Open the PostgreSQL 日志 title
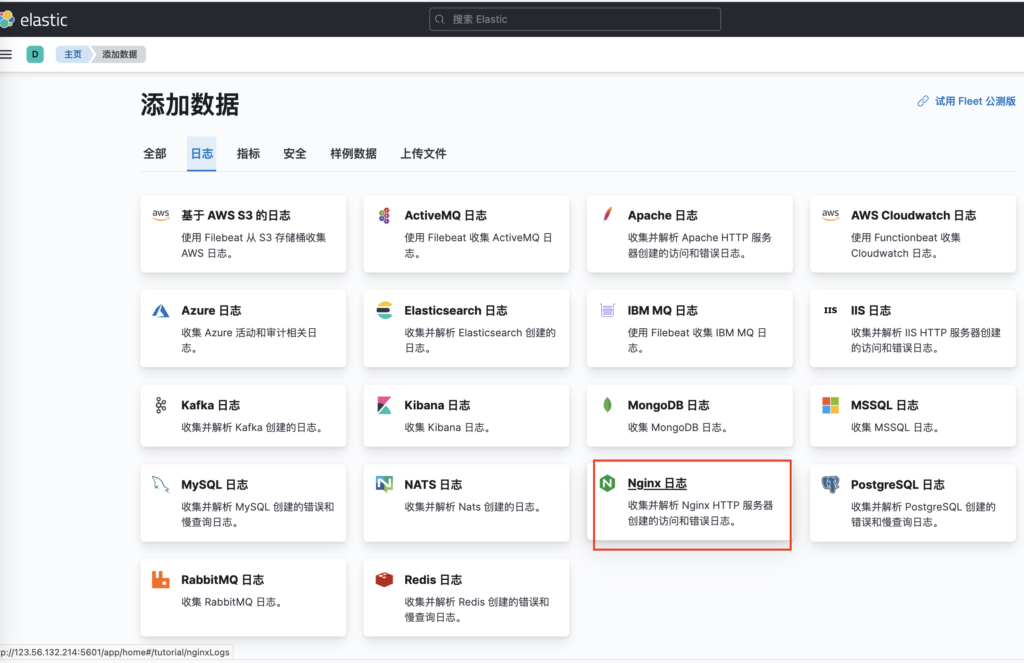The image size is (1024, 663). tap(897, 485)
